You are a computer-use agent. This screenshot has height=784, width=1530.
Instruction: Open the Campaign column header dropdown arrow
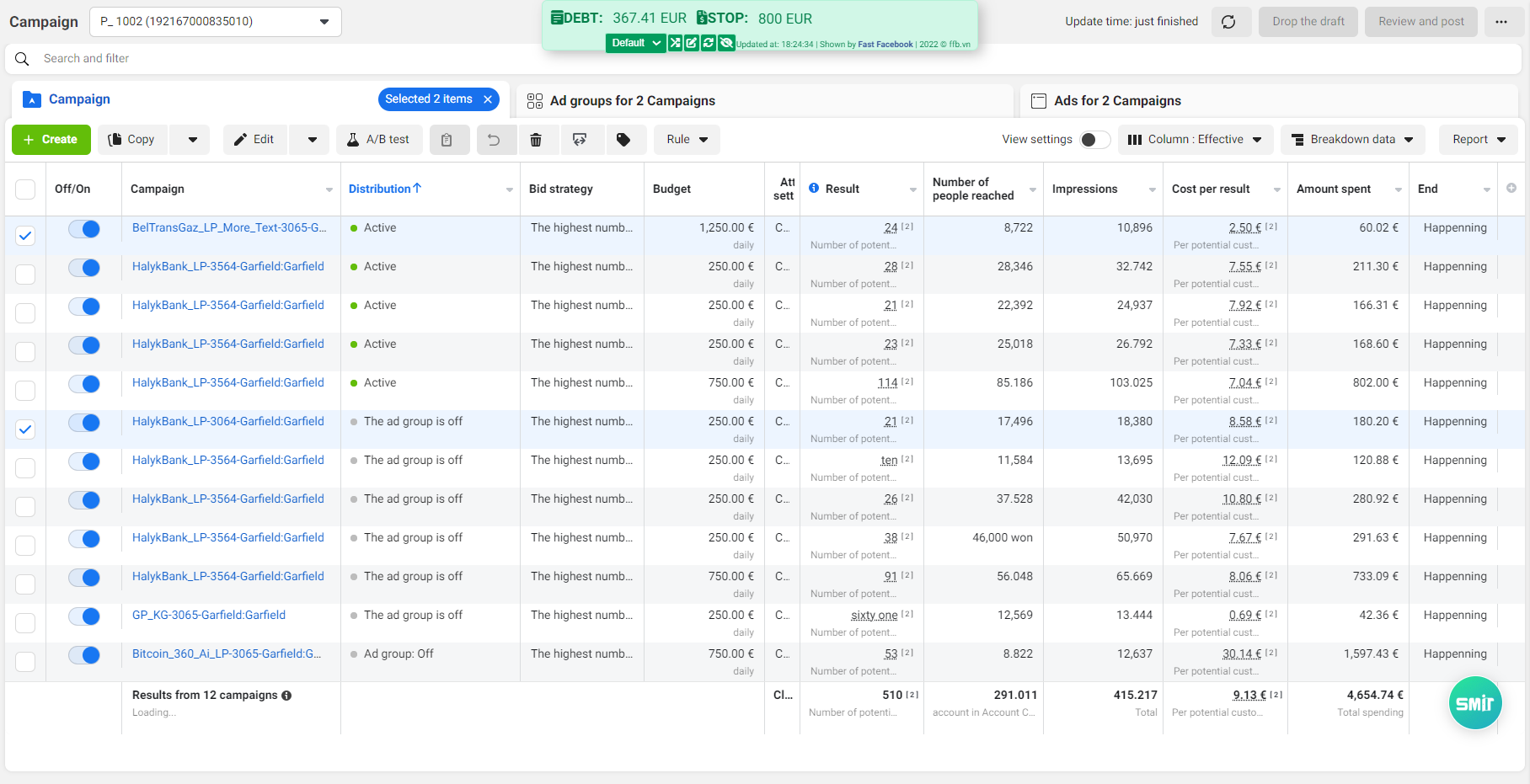[329, 189]
